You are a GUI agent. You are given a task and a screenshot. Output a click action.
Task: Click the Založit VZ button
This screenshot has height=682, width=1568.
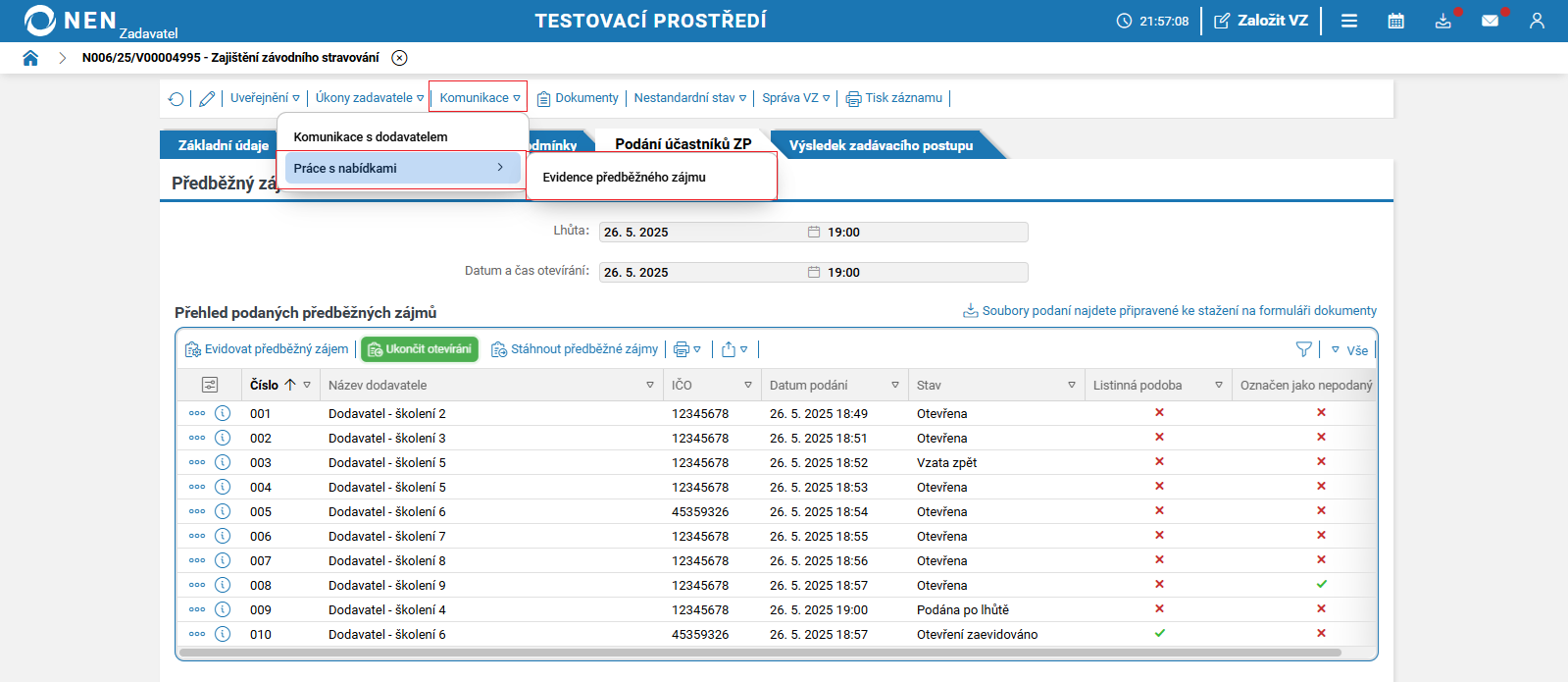point(1261,21)
